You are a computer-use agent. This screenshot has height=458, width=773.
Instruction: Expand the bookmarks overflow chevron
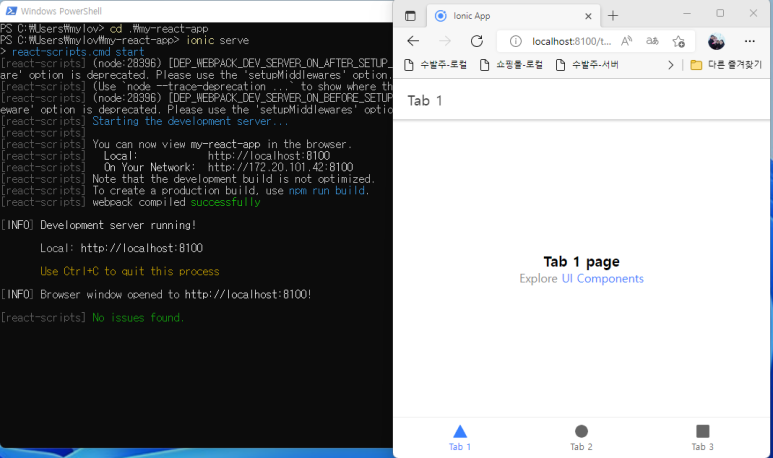pos(670,65)
